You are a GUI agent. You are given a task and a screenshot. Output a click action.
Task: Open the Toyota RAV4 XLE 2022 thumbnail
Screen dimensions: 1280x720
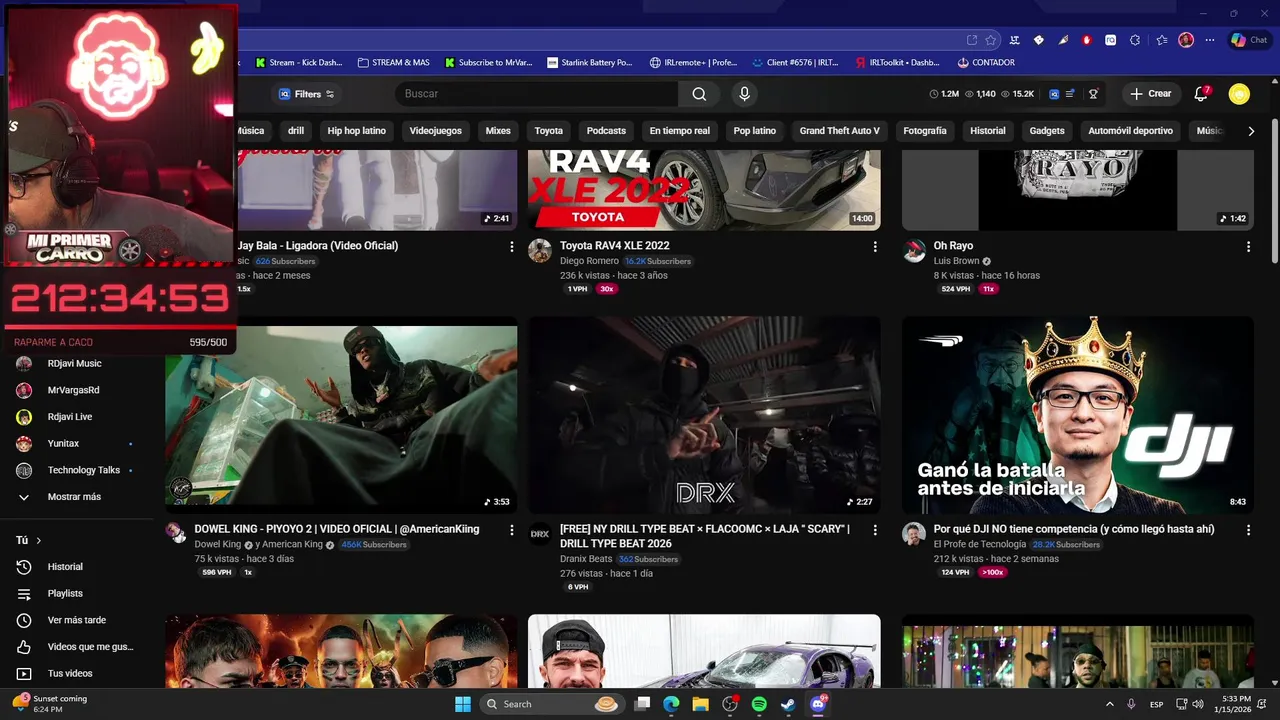tap(704, 190)
